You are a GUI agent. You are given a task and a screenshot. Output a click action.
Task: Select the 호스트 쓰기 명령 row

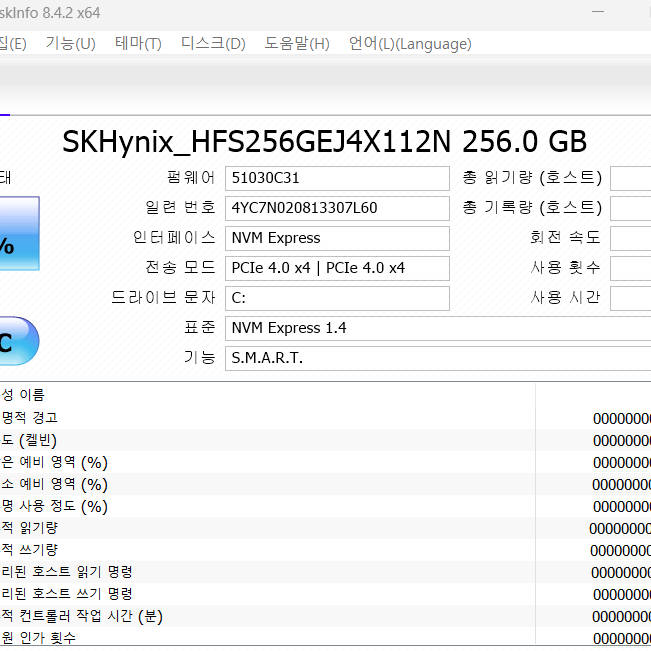click(326, 594)
